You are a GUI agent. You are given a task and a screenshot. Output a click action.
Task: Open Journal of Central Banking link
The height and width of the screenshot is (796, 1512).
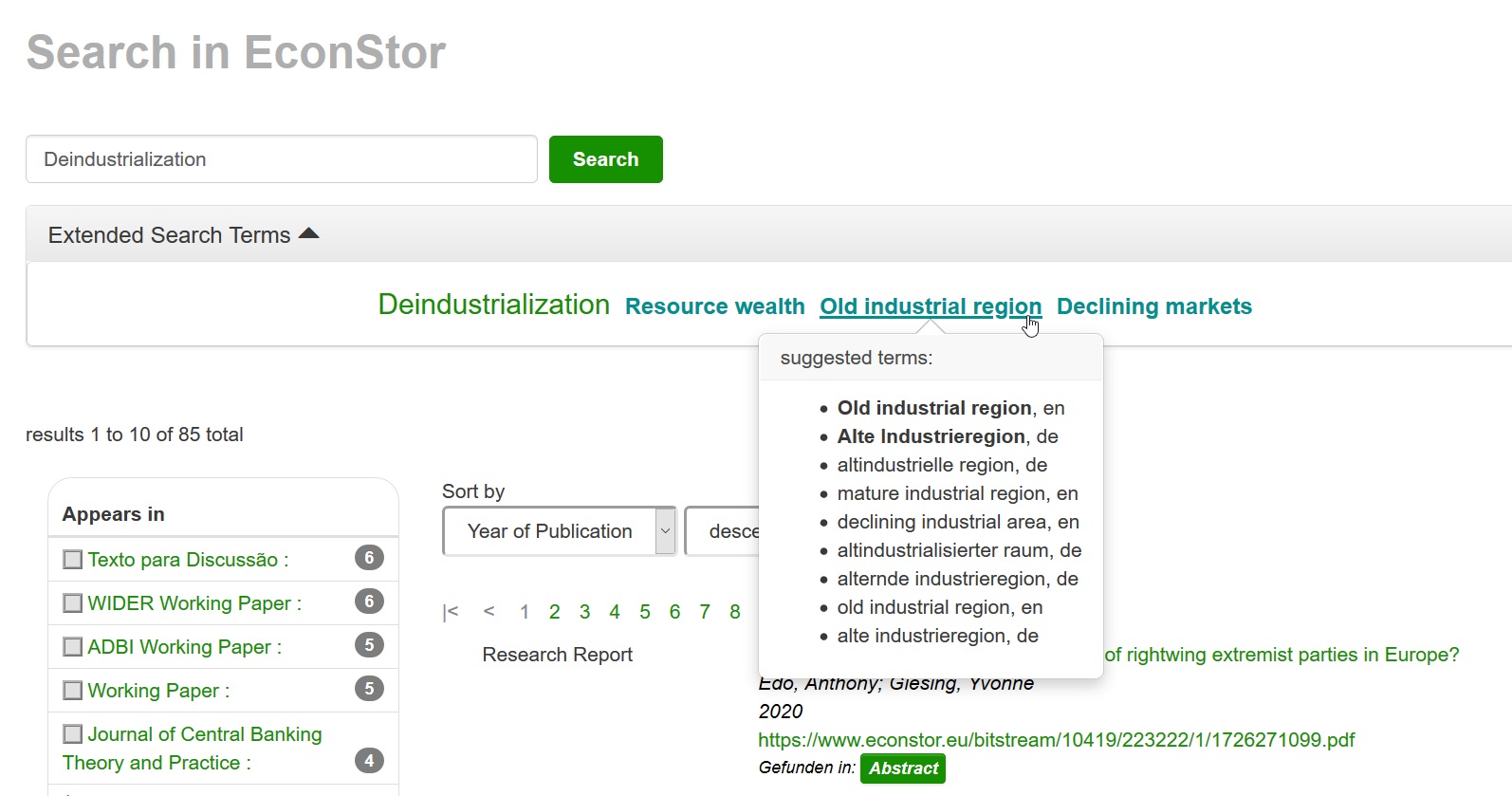point(193,749)
